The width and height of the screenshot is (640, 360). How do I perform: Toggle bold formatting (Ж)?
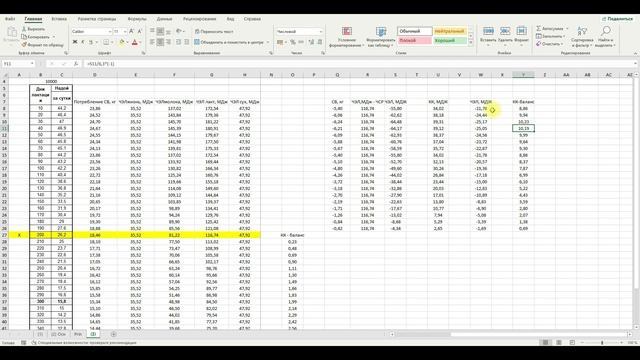(75, 42)
